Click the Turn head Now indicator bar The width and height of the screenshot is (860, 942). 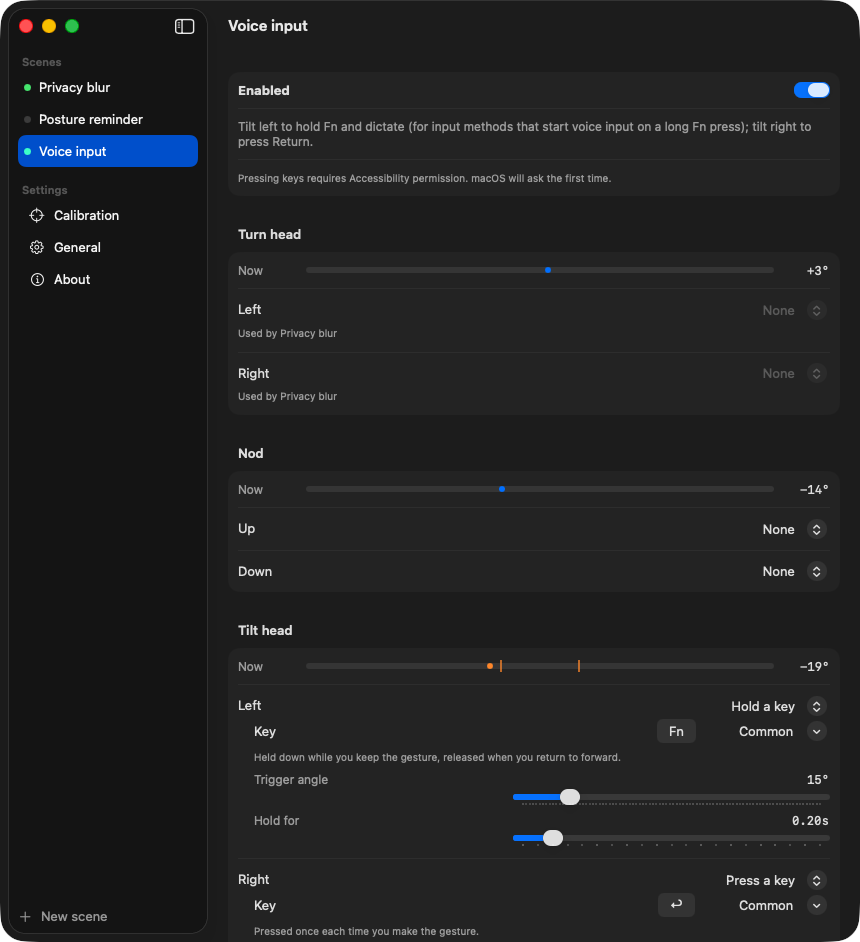[x=540, y=270]
